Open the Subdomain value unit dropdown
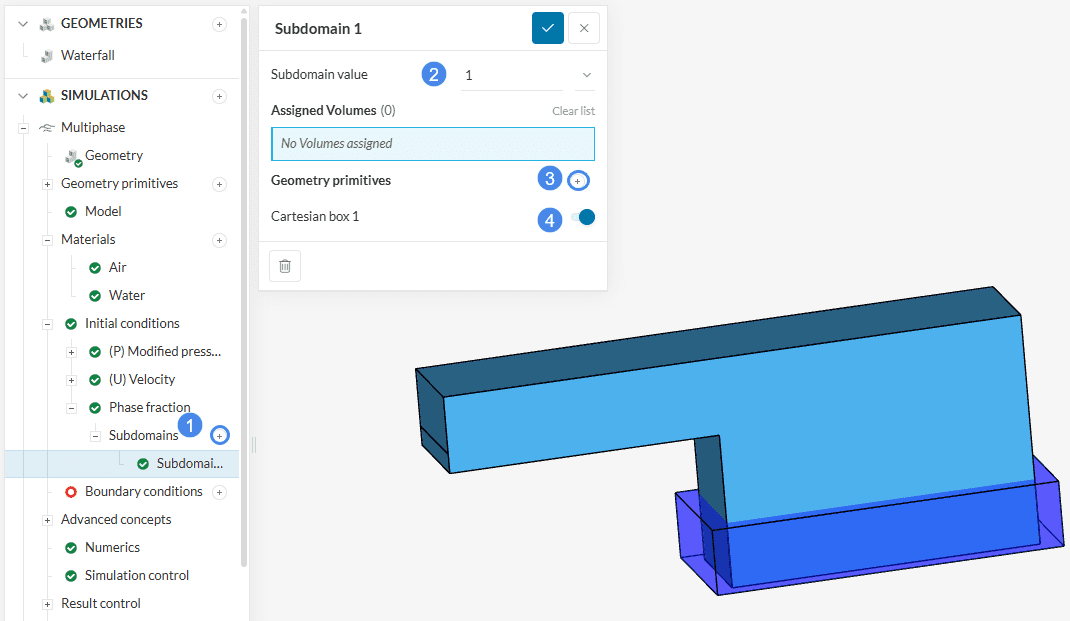This screenshot has width=1070, height=621. 586,76
